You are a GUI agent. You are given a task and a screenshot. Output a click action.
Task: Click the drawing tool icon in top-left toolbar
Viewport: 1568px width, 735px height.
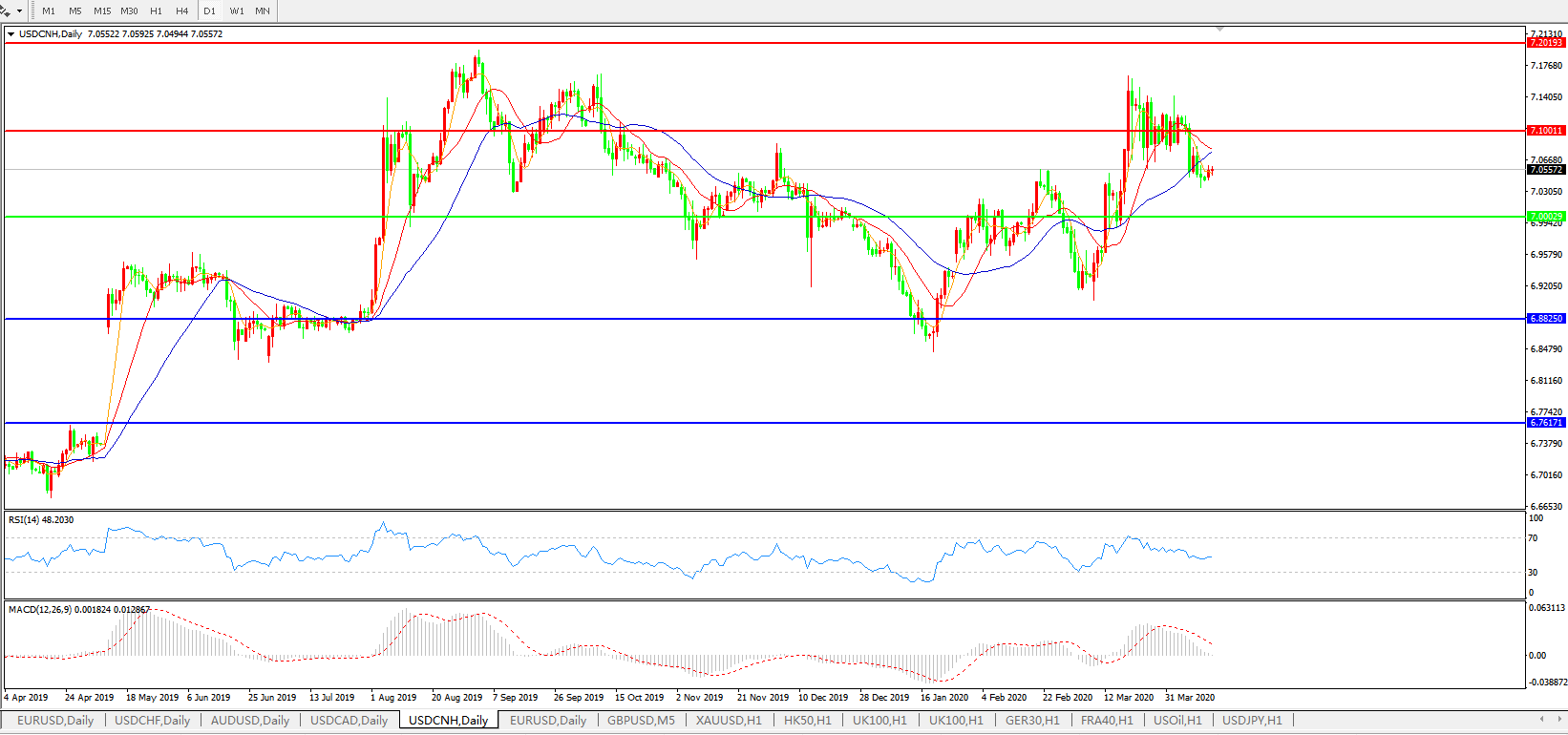tap(6, 10)
